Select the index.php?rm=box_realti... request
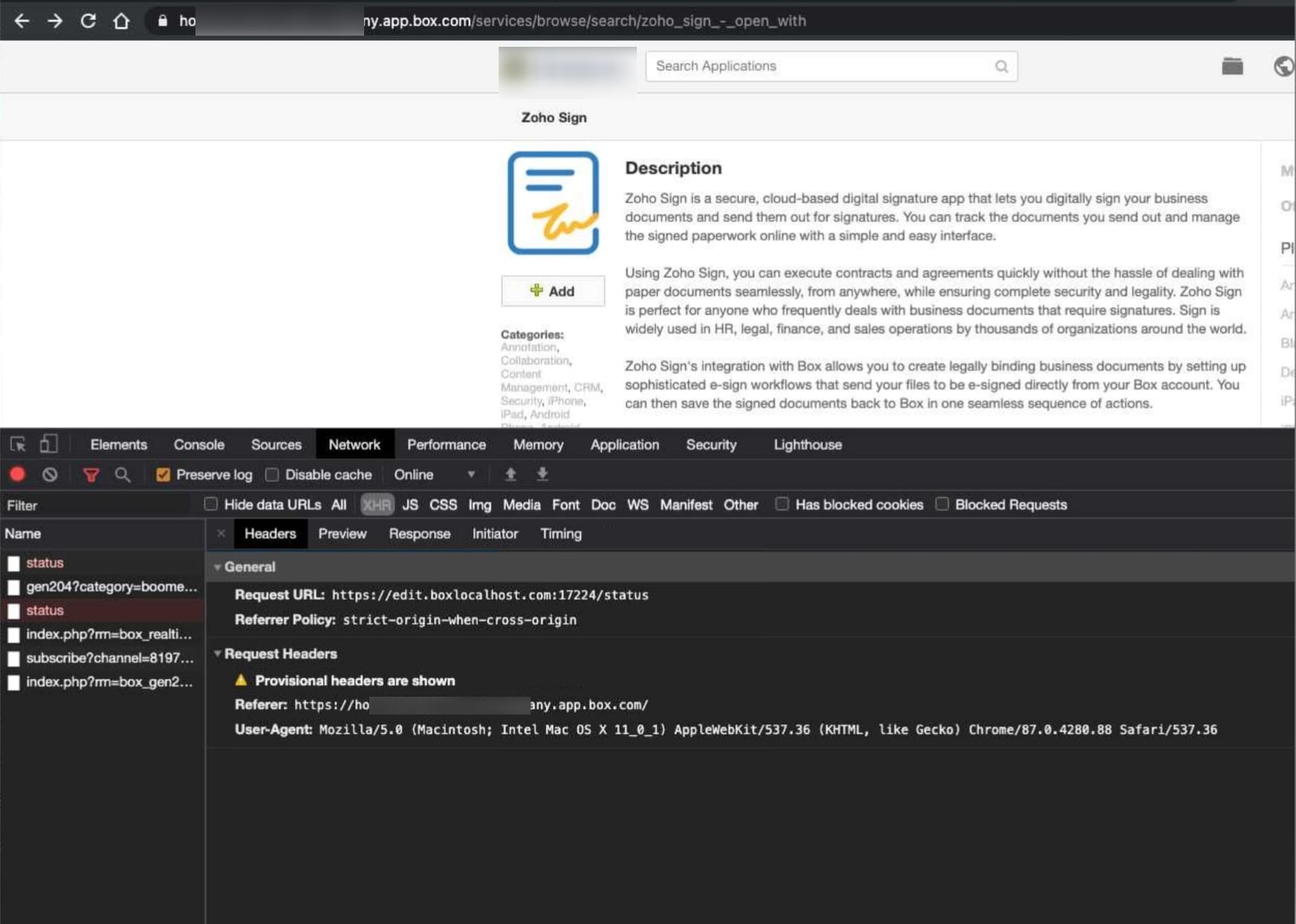 (103, 634)
